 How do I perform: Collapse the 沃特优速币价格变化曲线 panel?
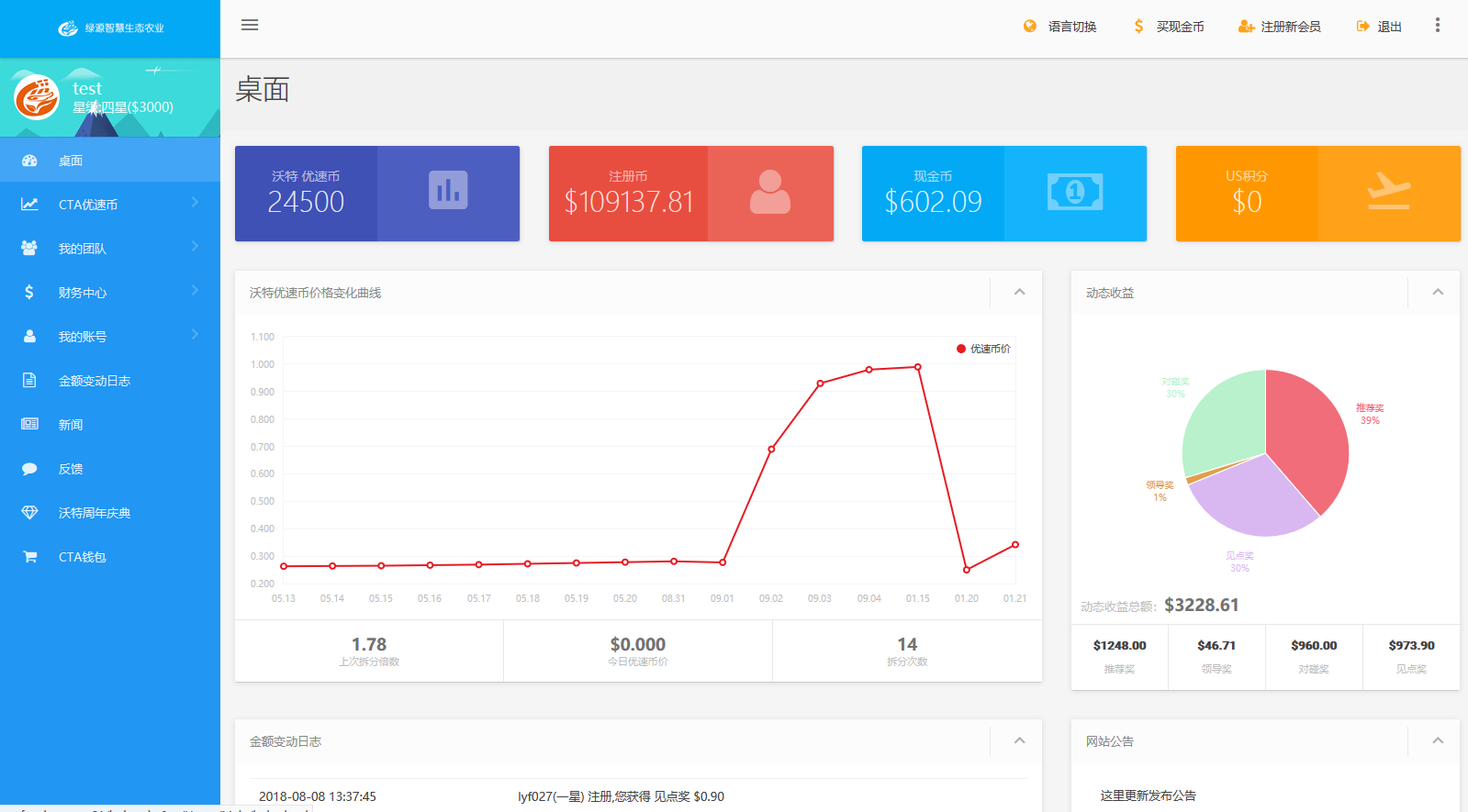1019,293
